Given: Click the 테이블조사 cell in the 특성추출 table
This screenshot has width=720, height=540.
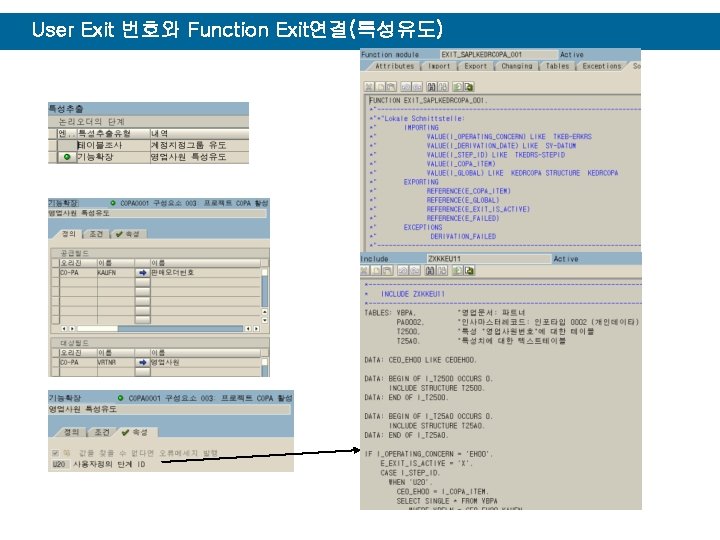Looking at the screenshot, I should pos(113,145).
